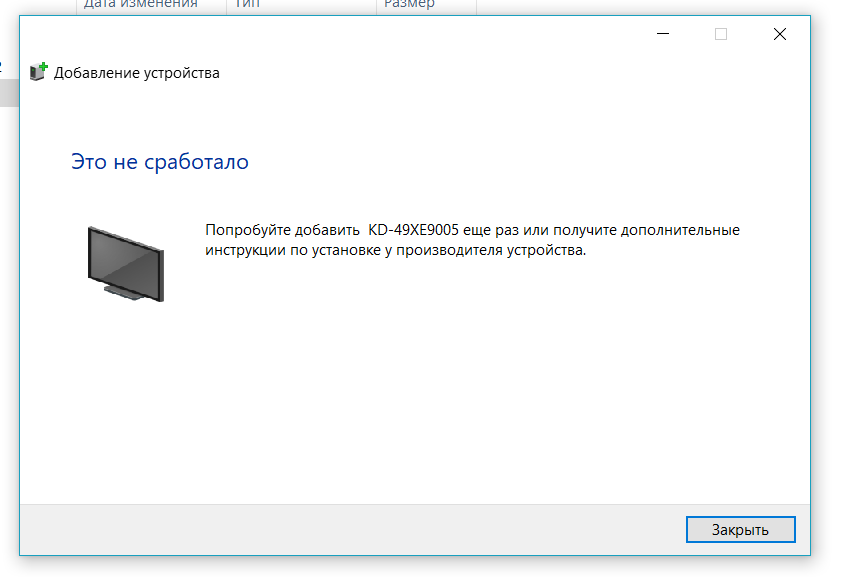Viewport: 860px width, 577px height.
Task: Click the screen of the TV illustration
Action: (124, 255)
